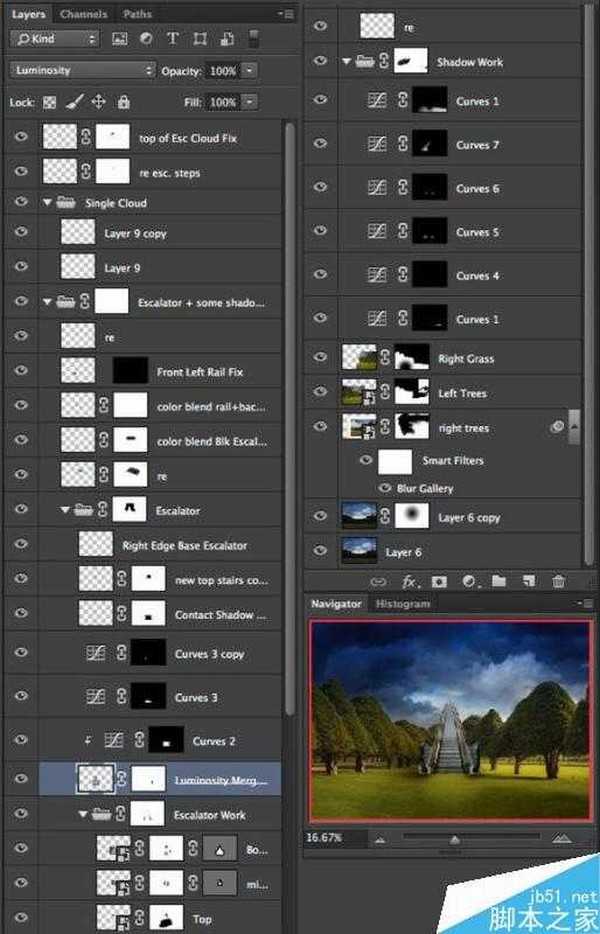This screenshot has width=600, height=934.
Task: Switch to the Channels tab
Action: tap(83, 14)
